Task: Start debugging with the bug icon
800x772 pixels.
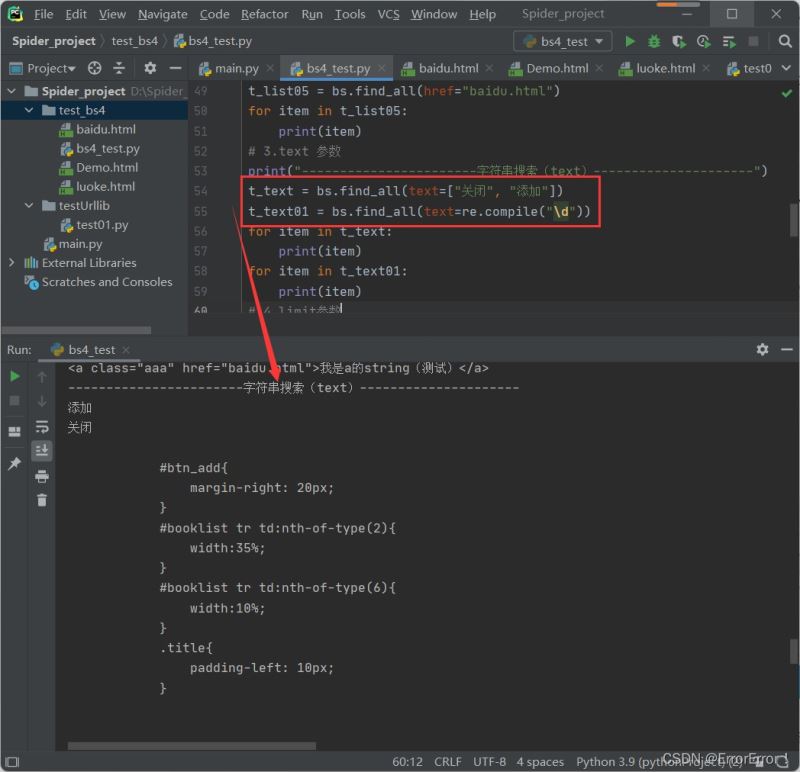Action: [x=654, y=41]
